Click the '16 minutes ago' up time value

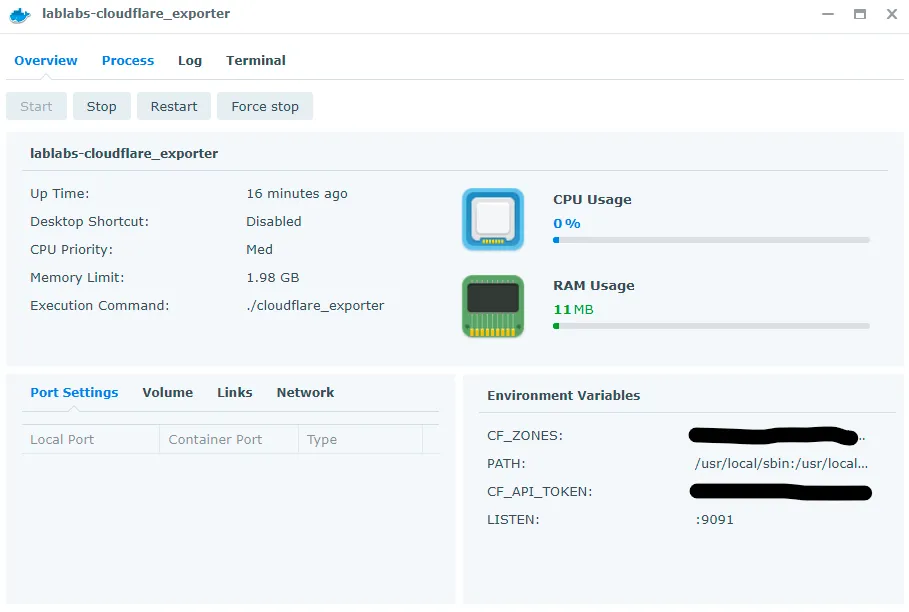[x=297, y=194]
